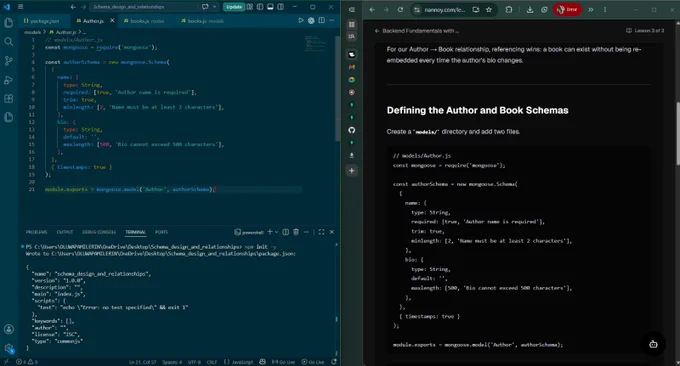Click the models breadcrumb segment

(33, 32)
